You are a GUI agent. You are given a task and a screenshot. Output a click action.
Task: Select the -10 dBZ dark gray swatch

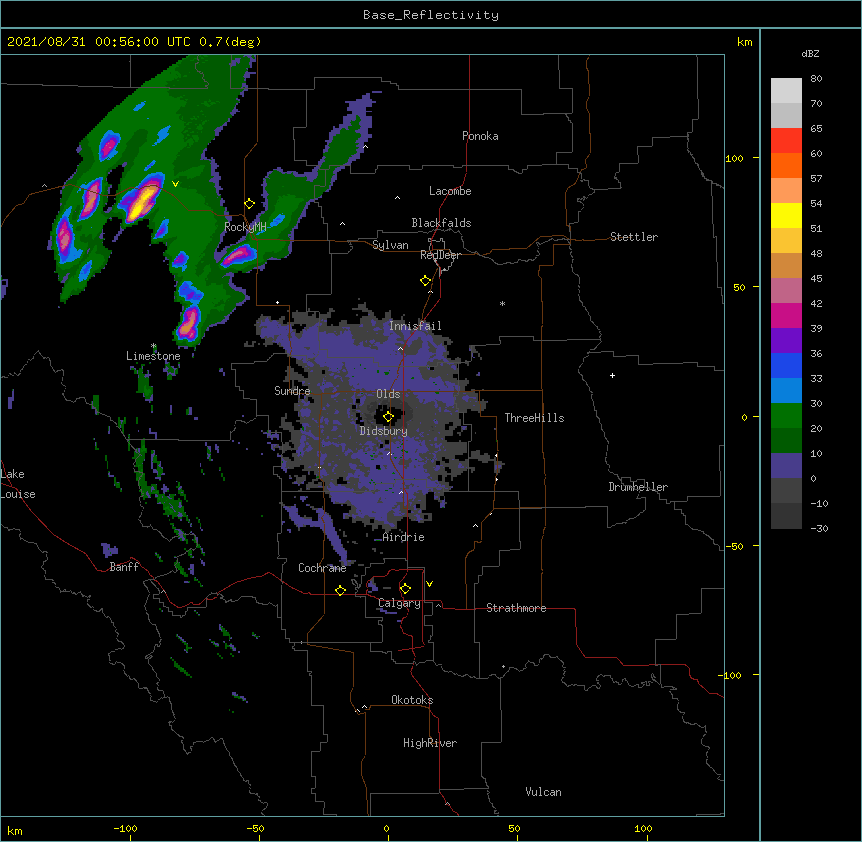[786, 516]
